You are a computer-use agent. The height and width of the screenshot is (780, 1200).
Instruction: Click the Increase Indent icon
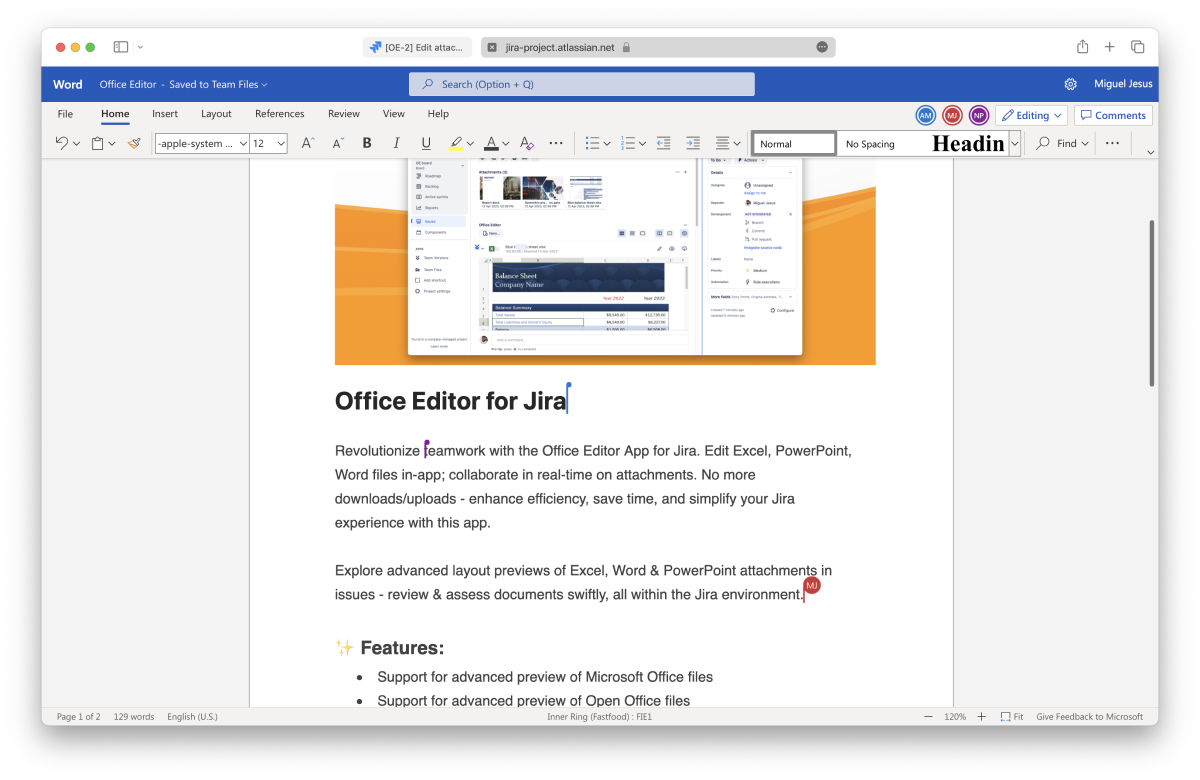tap(692, 144)
